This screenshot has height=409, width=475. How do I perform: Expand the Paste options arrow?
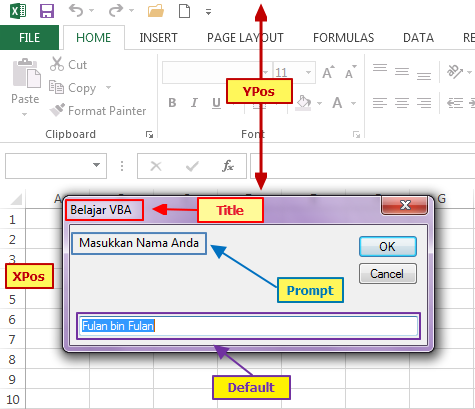pos(24,115)
